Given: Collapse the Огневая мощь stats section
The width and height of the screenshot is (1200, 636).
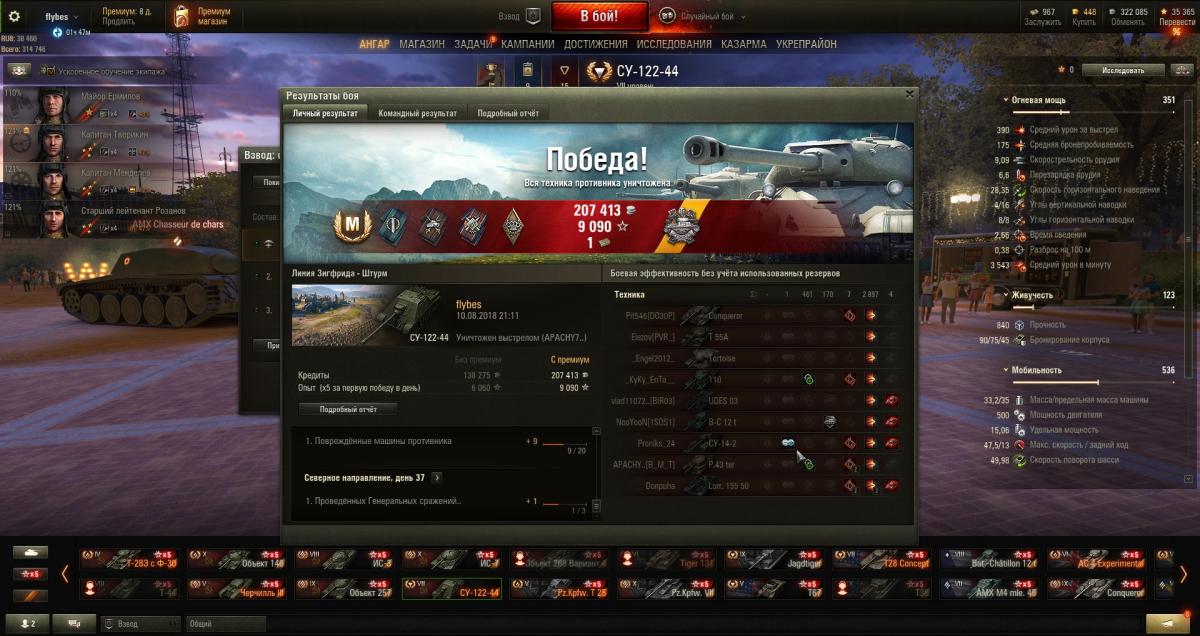Looking at the screenshot, I should coord(1007,100).
